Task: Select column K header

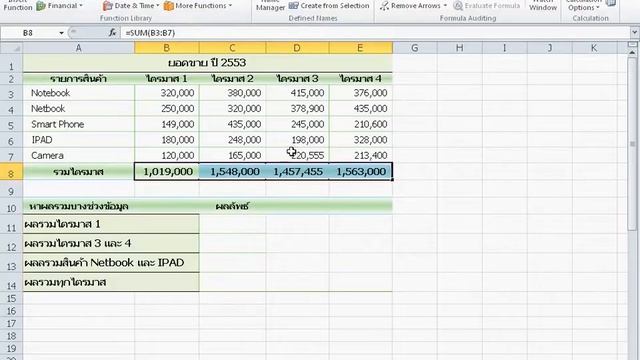Action: point(594,48)
